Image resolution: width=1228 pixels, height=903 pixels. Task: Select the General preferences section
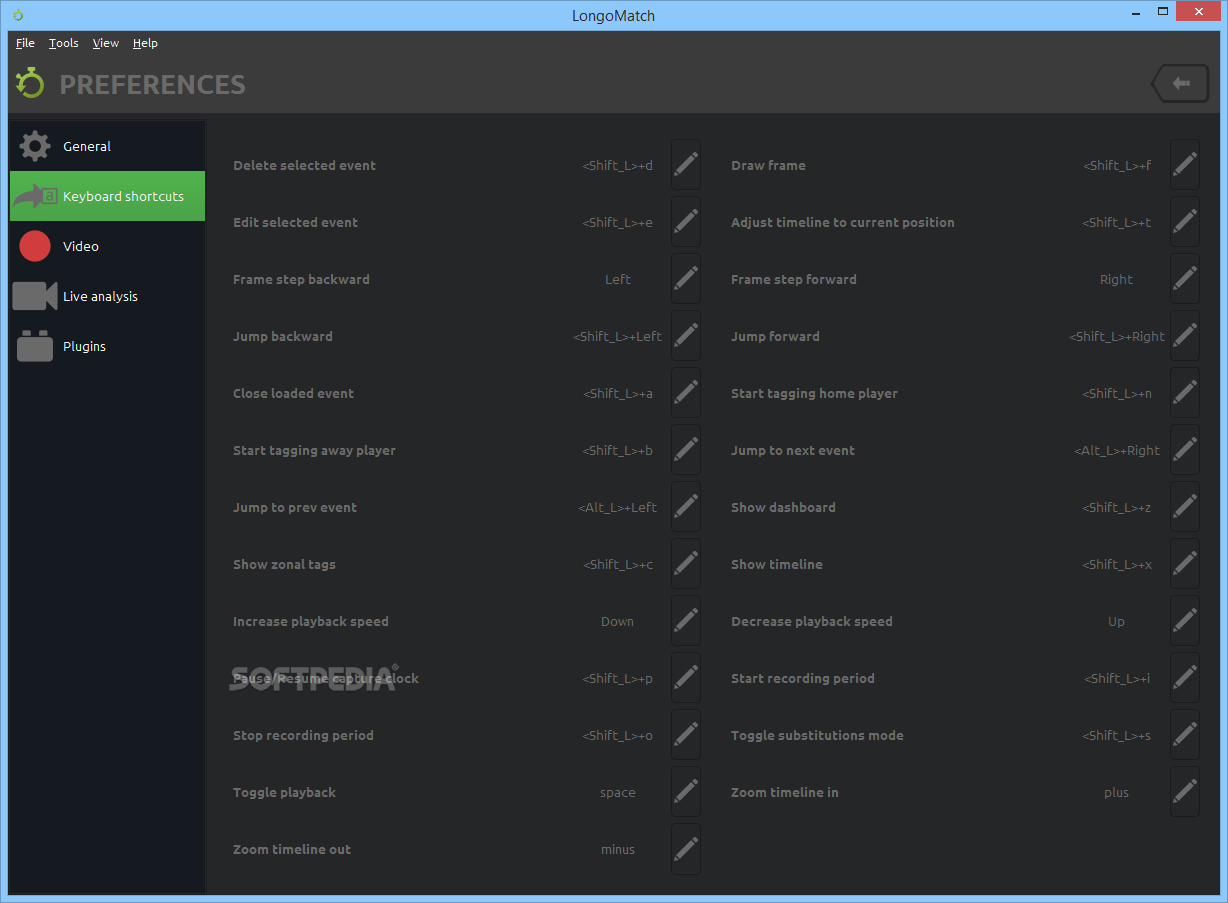[x=107, y=146]
